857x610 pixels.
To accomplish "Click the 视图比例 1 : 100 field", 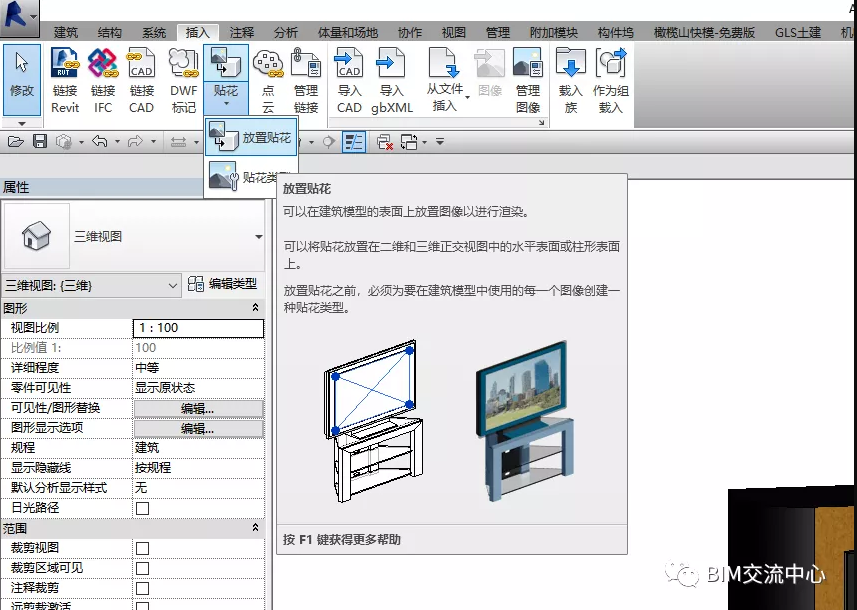I will [x=197, y=328].
